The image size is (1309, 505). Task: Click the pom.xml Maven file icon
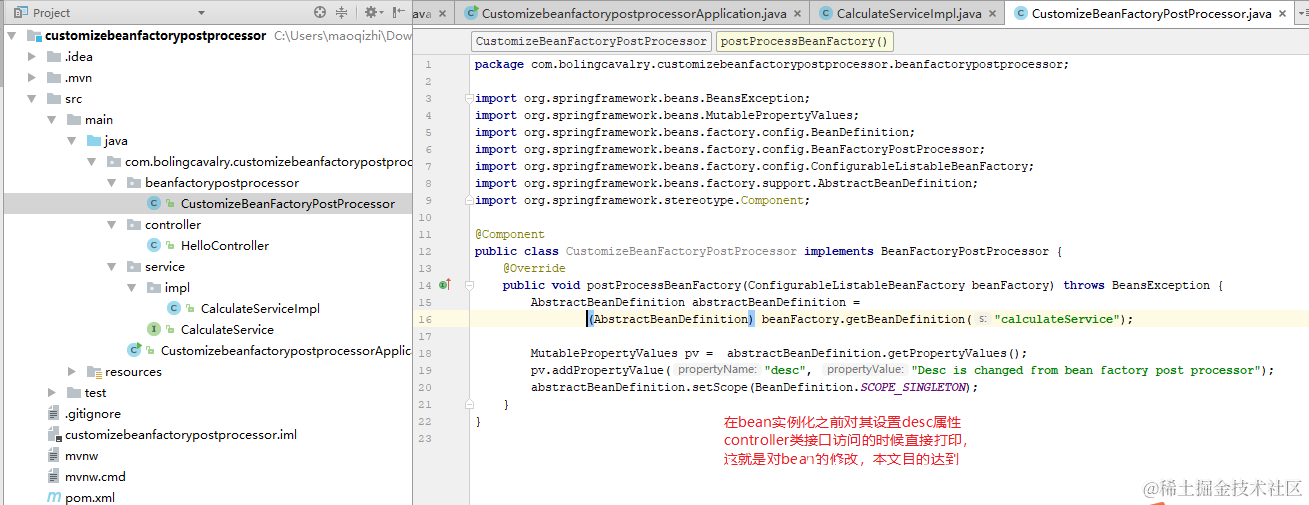(x=54, y=497)
